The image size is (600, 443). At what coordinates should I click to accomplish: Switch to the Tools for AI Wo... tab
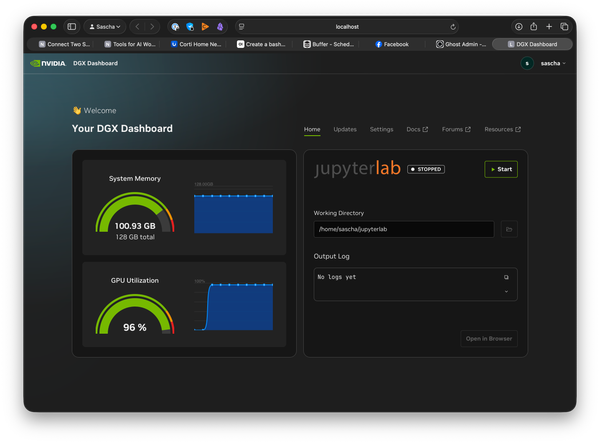click(130, 44)
